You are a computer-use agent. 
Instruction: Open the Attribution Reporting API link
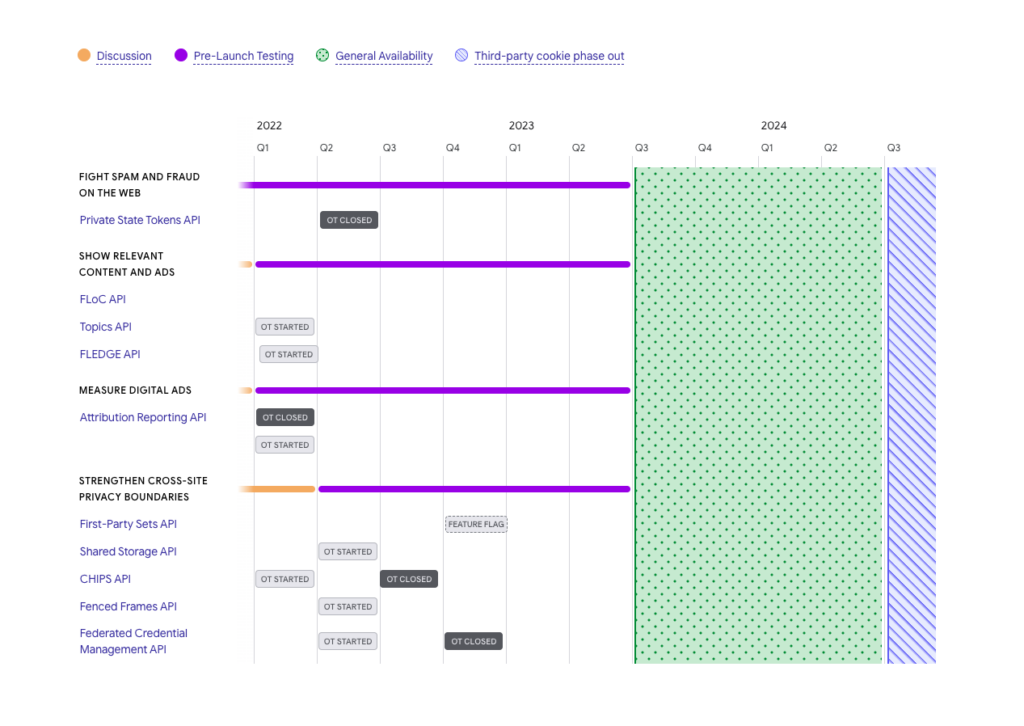(x=143, y=417)
